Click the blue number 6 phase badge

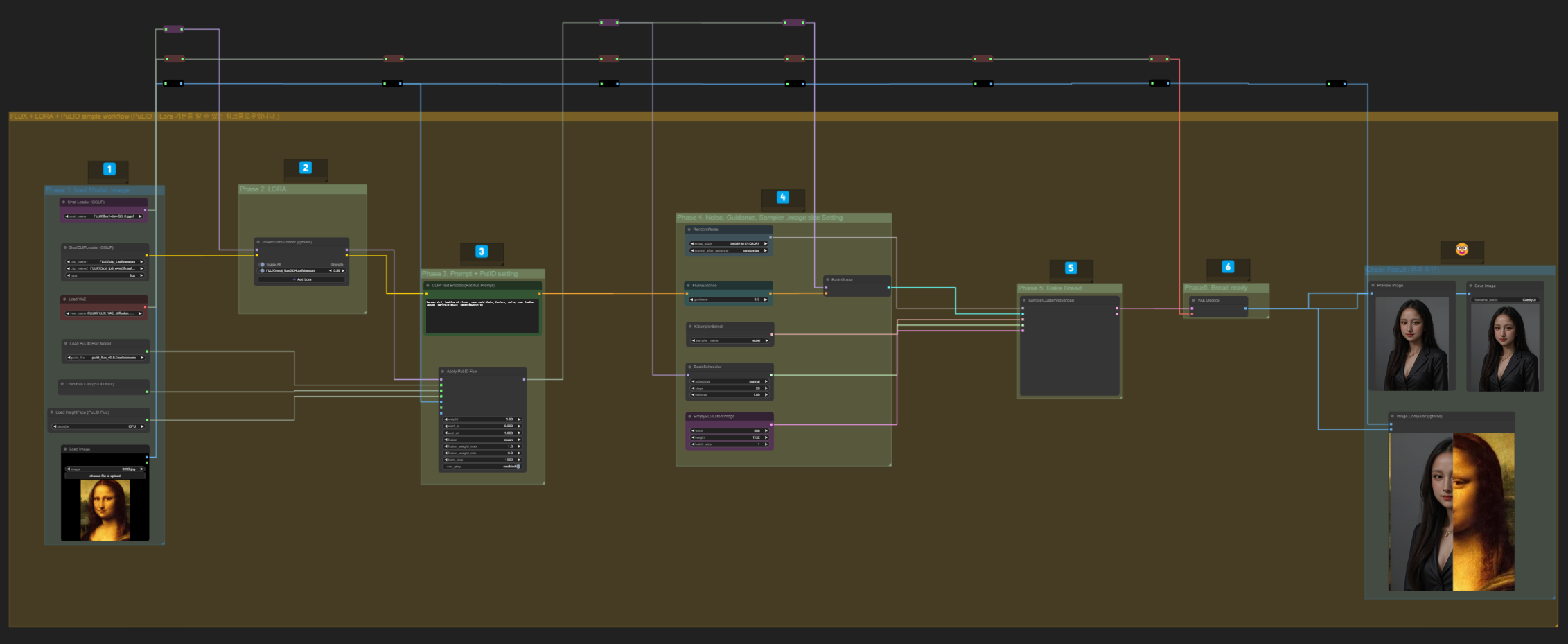pyautogui.click(x=1228, y=267)
